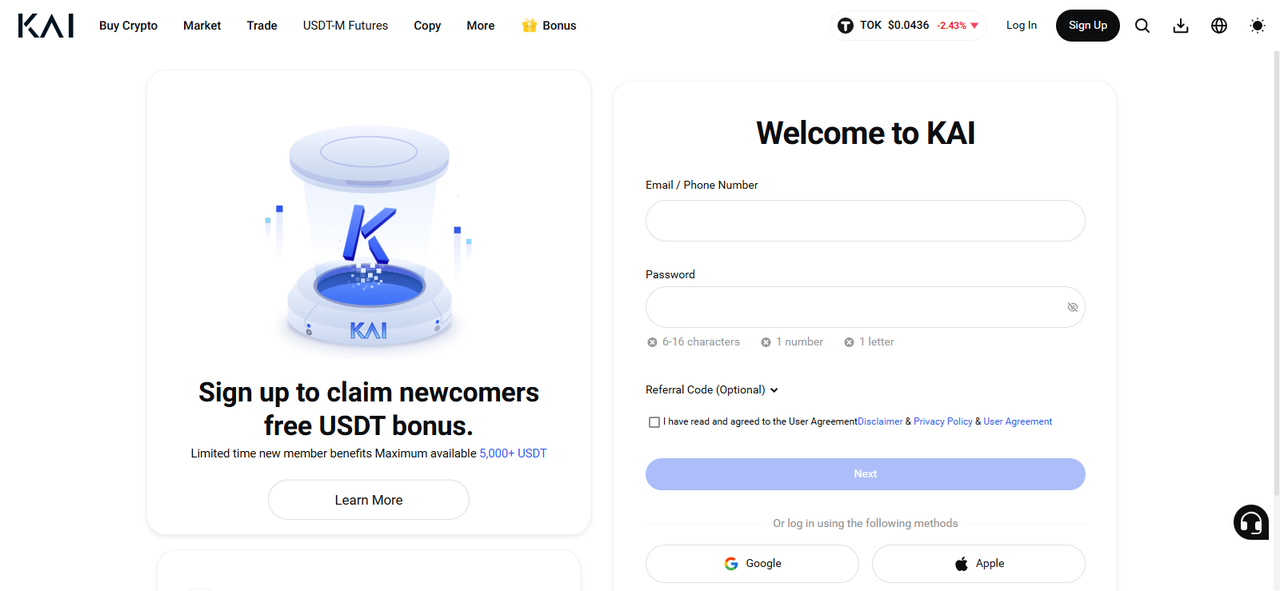Expand the Referral Code (Optional) field

point(712,390)
